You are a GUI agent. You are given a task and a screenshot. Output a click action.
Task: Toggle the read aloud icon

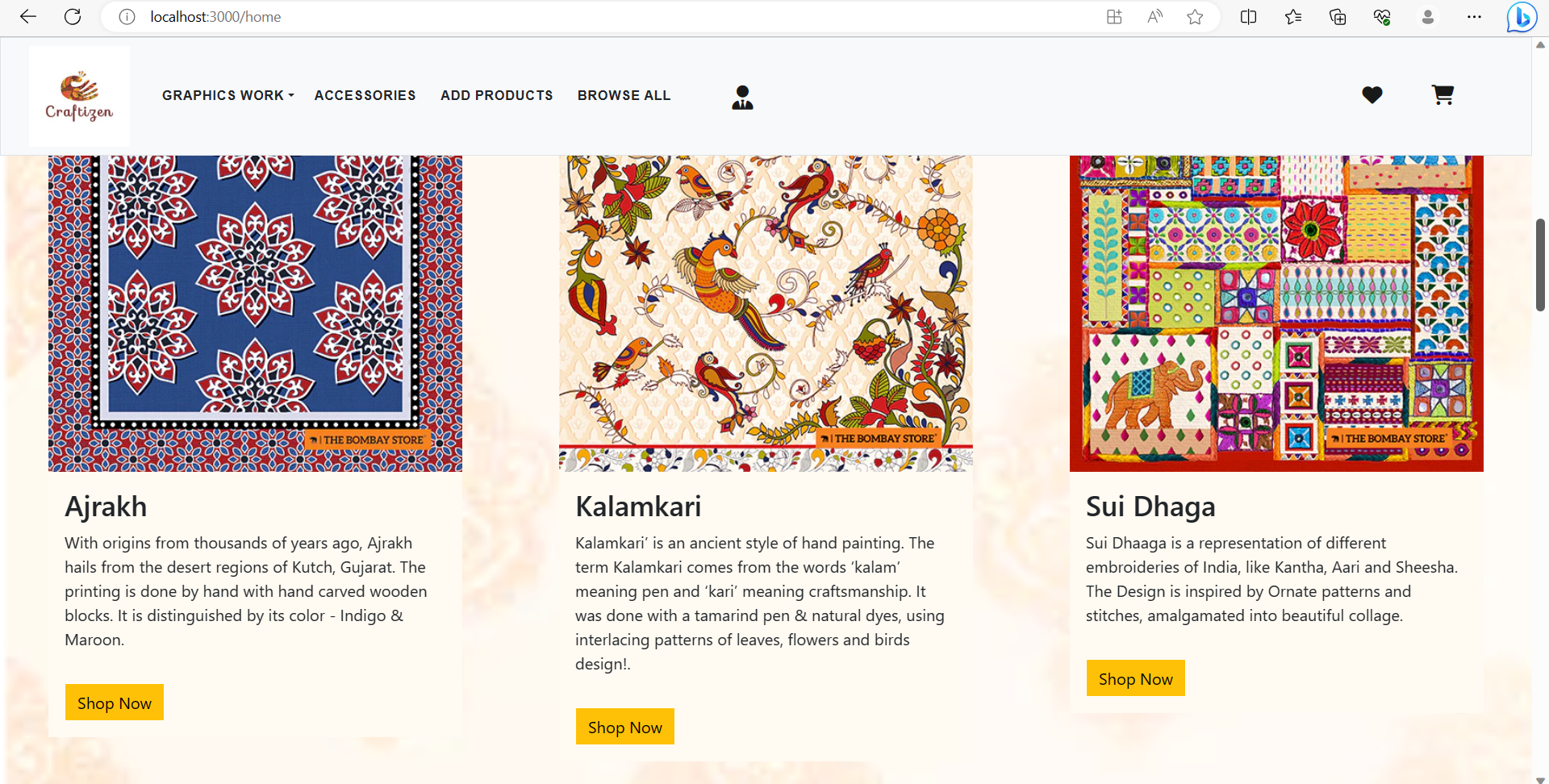click(1154, 17)
